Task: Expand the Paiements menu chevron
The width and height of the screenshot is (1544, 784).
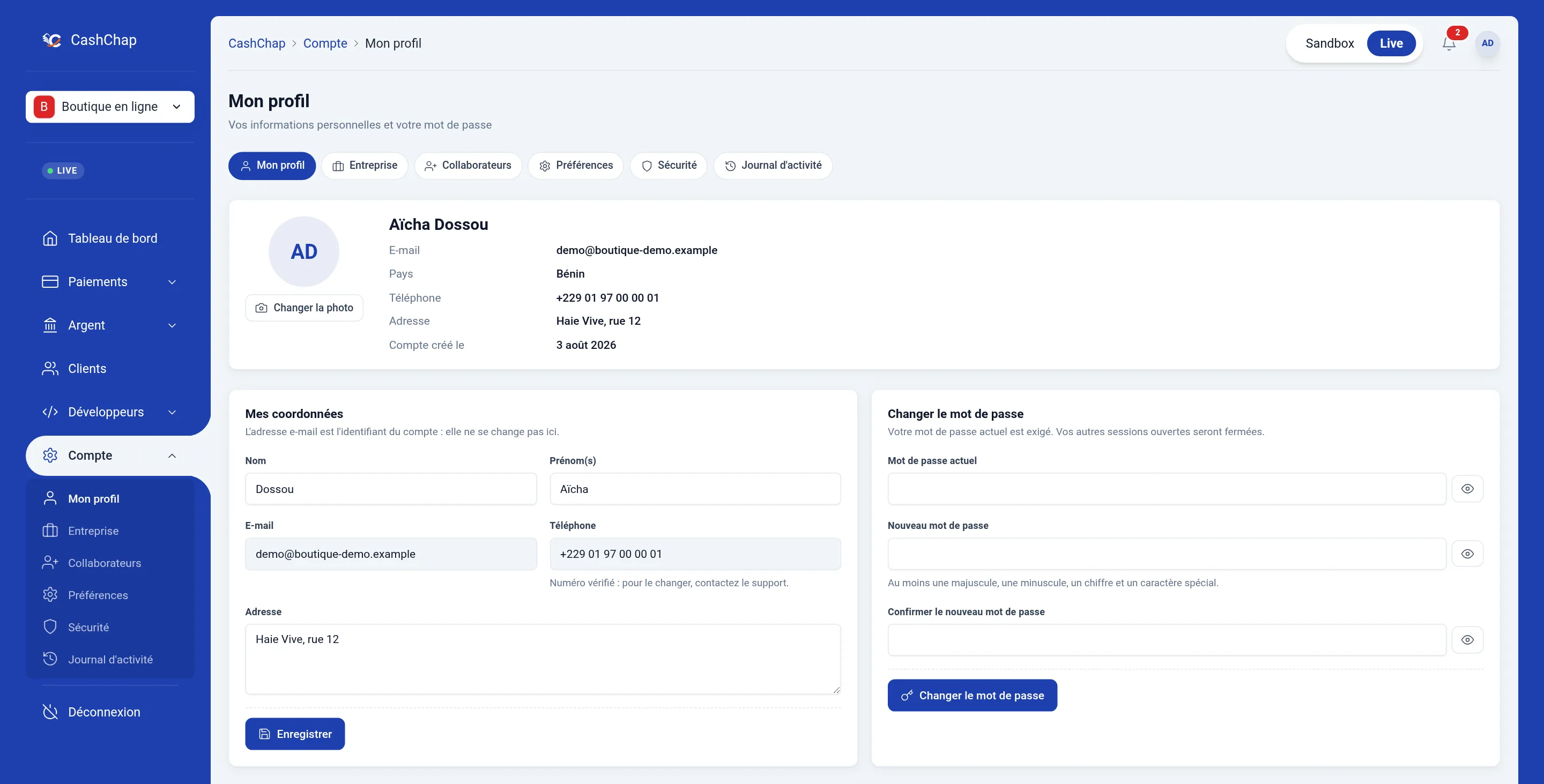Action: [x=172, y=282]
